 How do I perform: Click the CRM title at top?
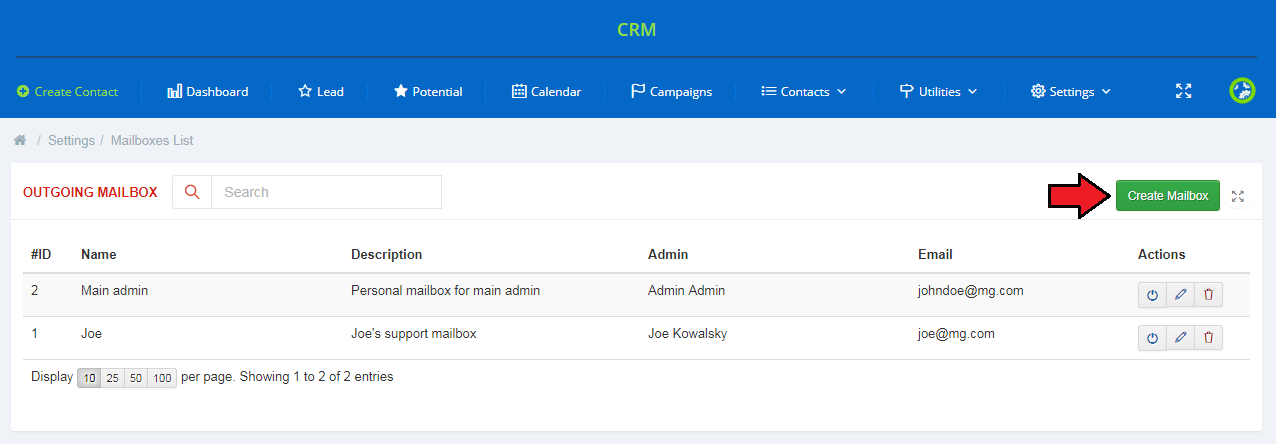[x=637, y=30]
